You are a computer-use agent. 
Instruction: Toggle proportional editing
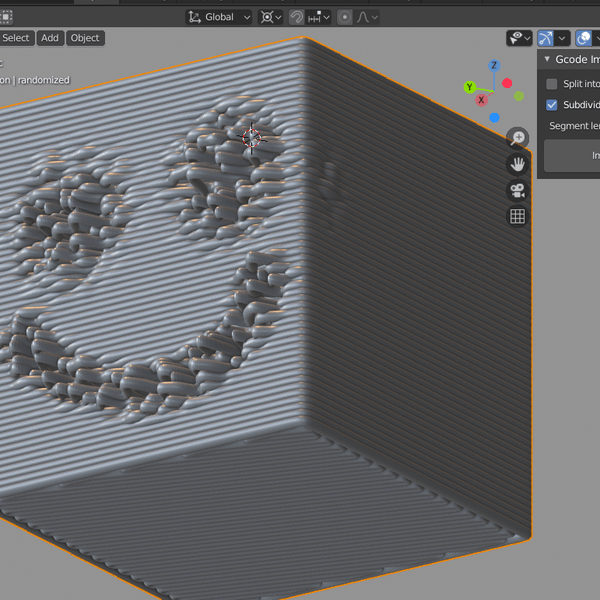[x=345, y=17]
